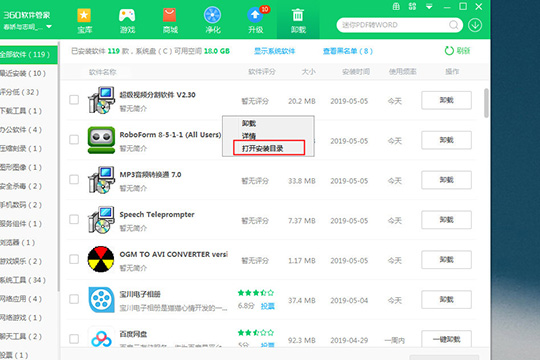Select 卸载 in the context menu
The width and height of the screenshot is (540, 360).
pos(249,123)
